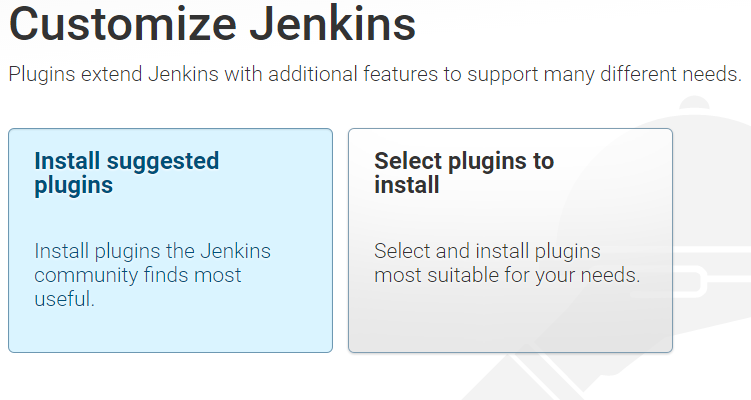
Task: Click the word "Customize" in the heading
Action: click(x=118, y=25)
